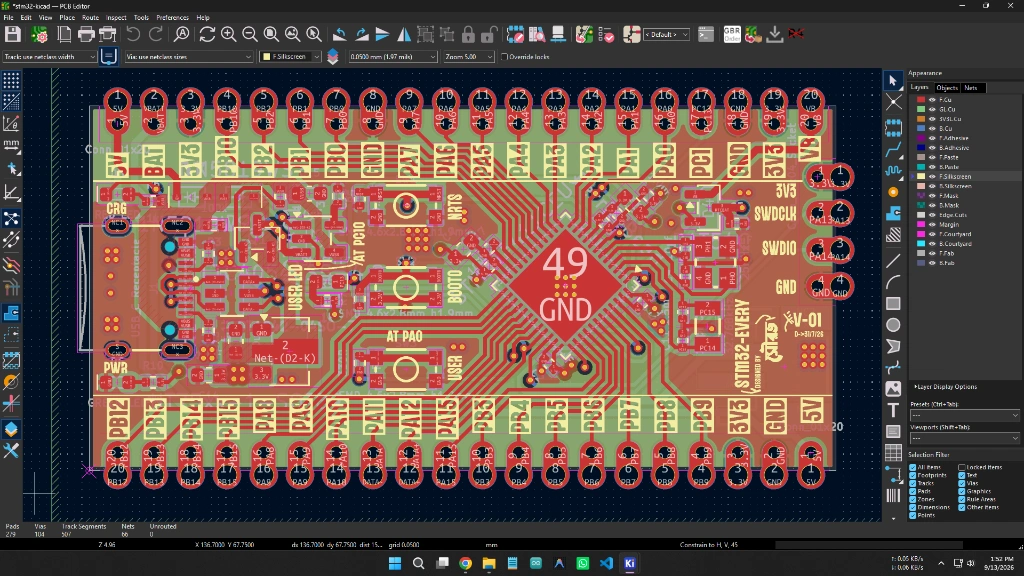Uncheck All items in Selection Filter
Screen dimensions: 1024x576
[913, 468]
